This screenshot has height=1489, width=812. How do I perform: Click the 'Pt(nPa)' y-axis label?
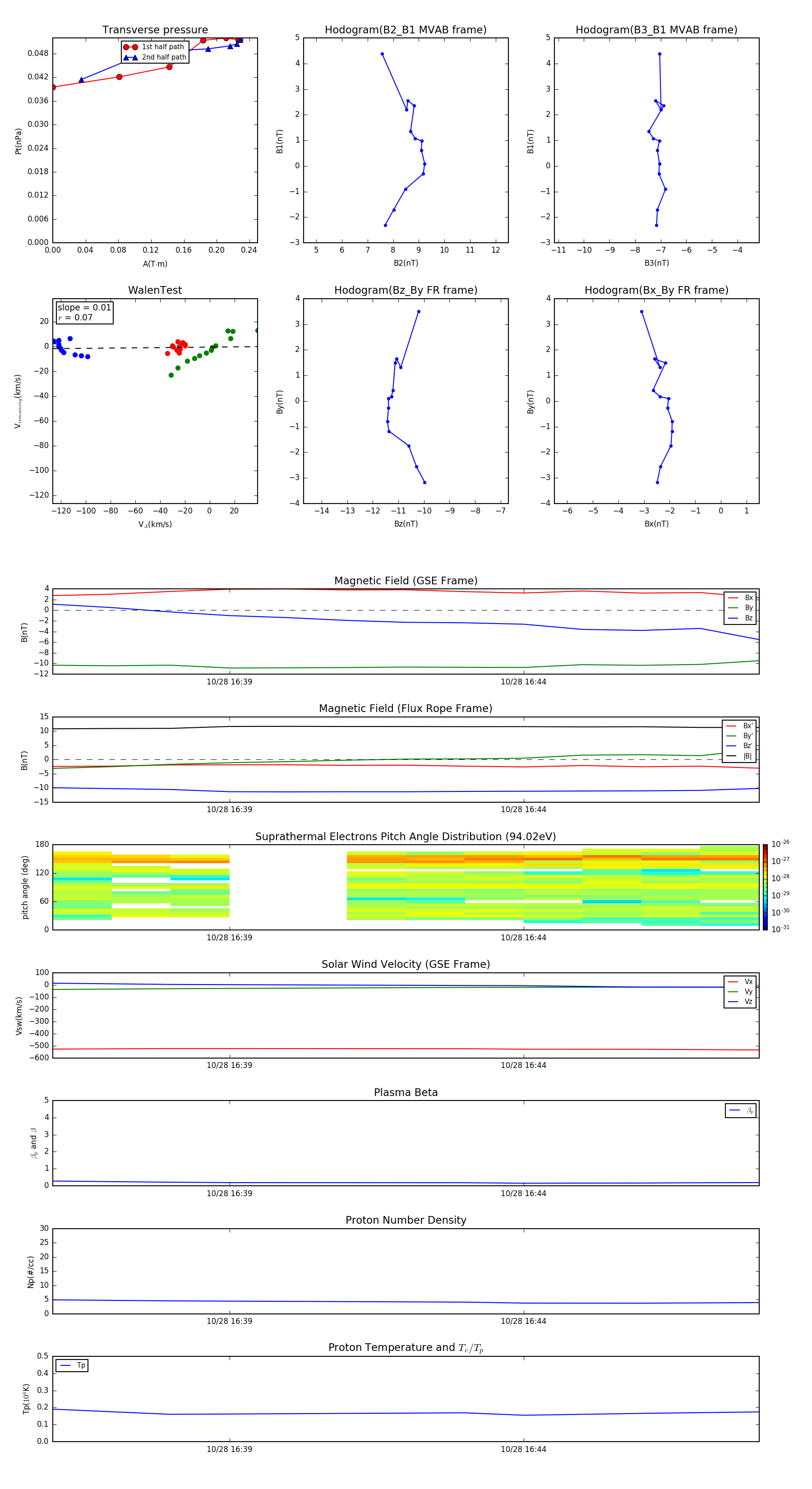(18, 141)
